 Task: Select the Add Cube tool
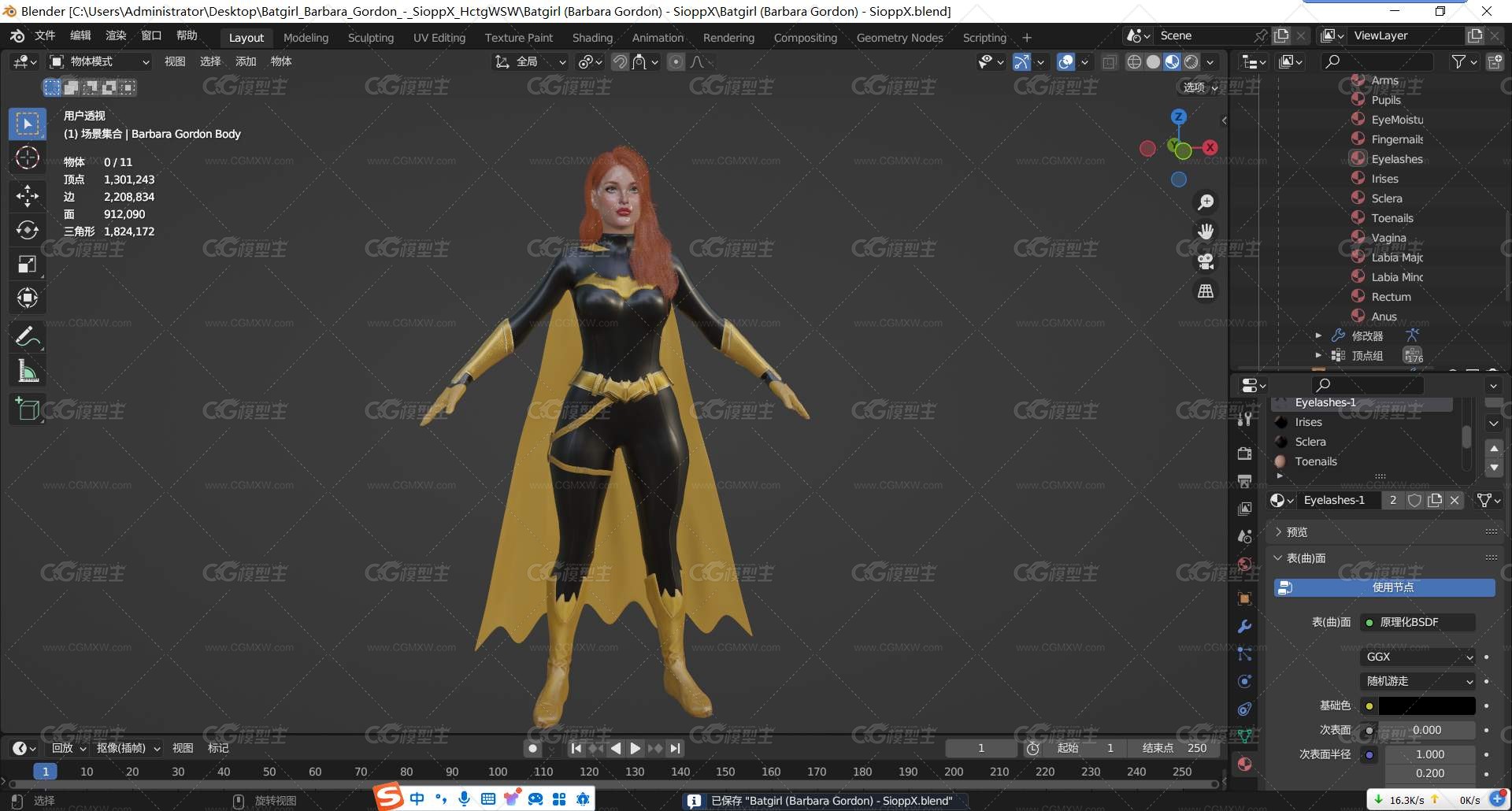click(x=28, y=409)
